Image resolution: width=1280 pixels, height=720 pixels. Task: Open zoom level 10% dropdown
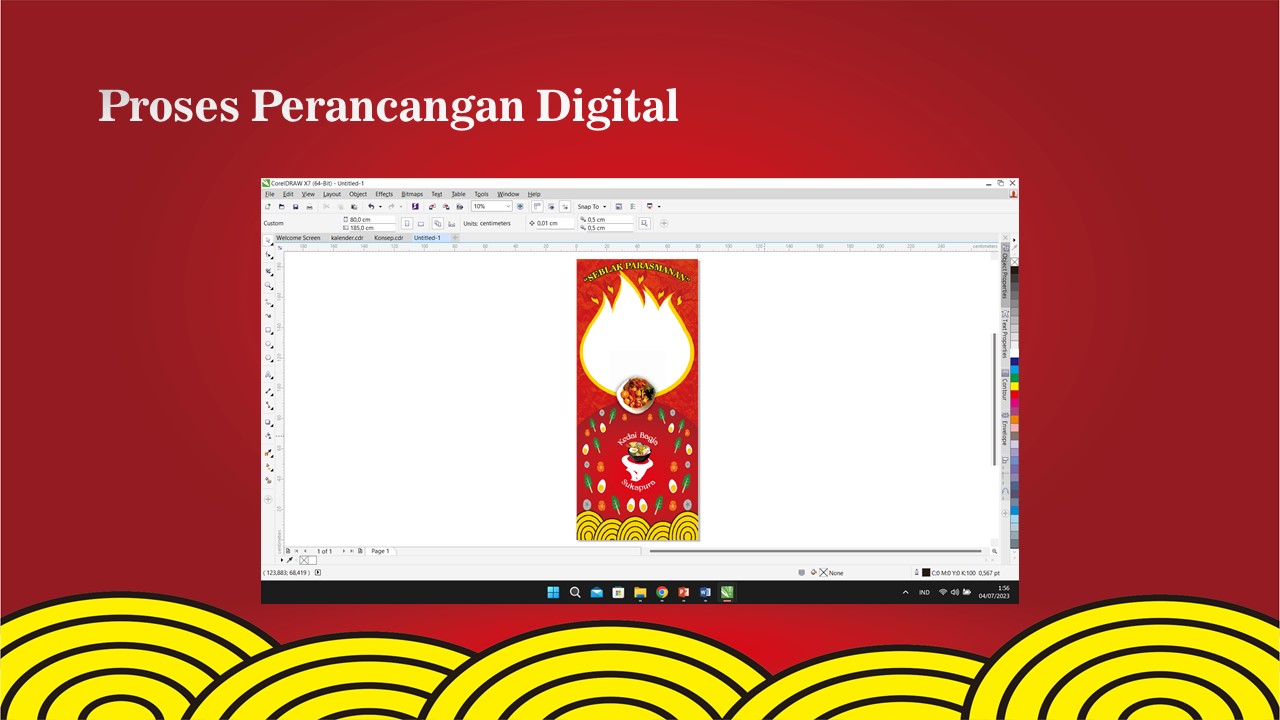click(x=508, y=206)
